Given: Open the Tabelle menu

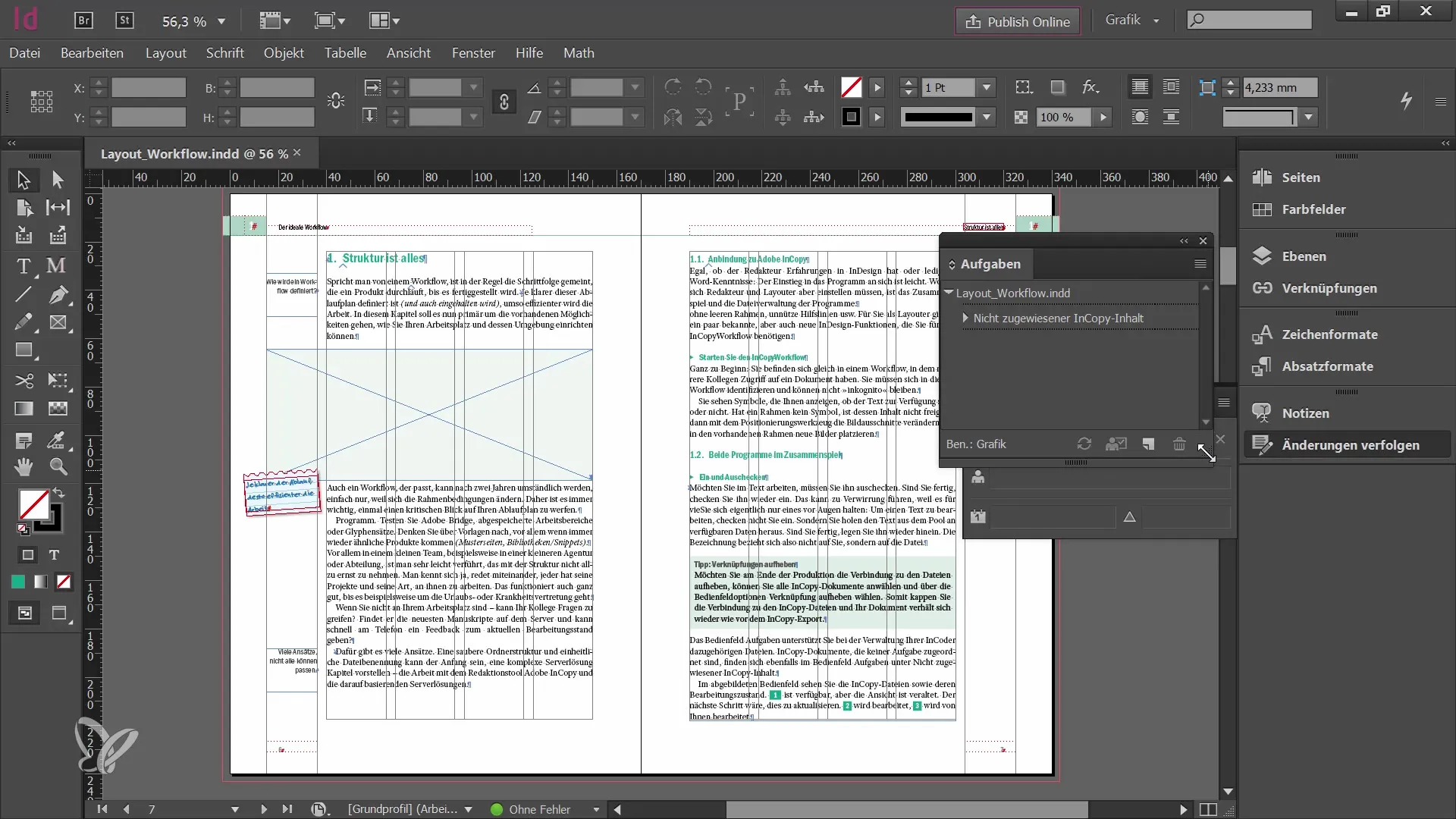Looking at the screenshot, I should (345, 53).
